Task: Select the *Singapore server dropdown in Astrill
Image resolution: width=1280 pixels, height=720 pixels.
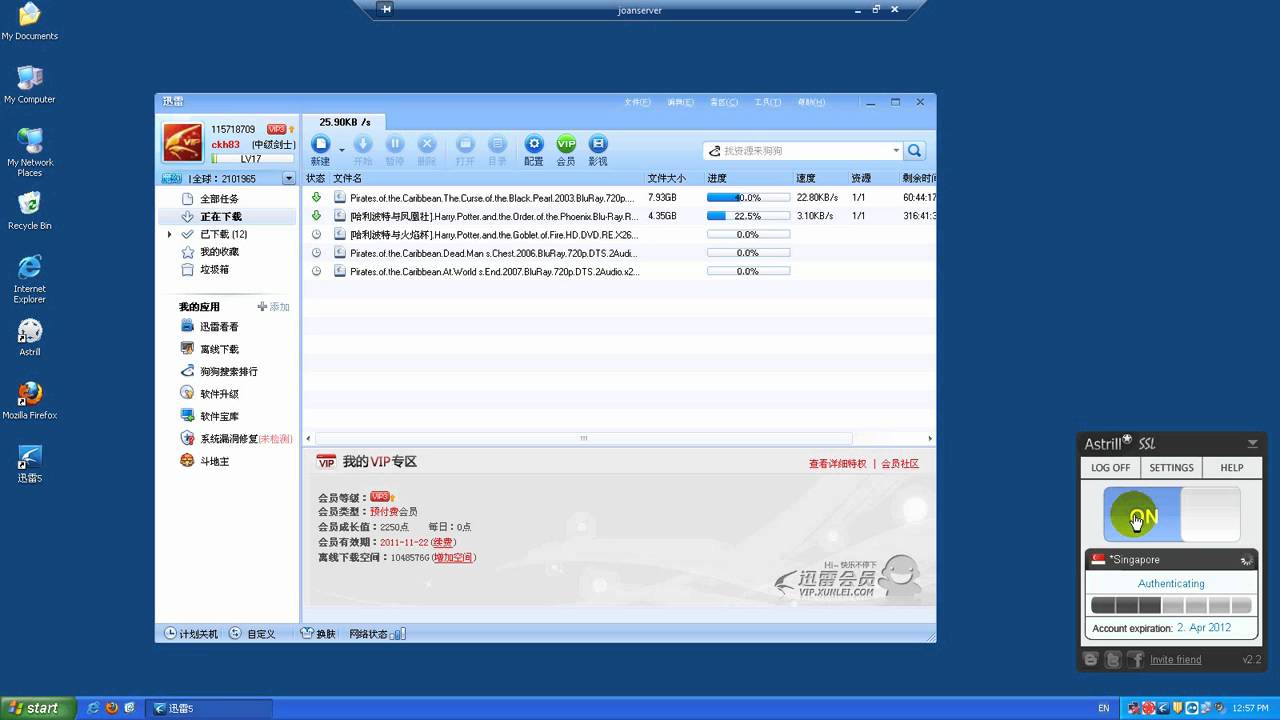Action: pos(1171,560)
